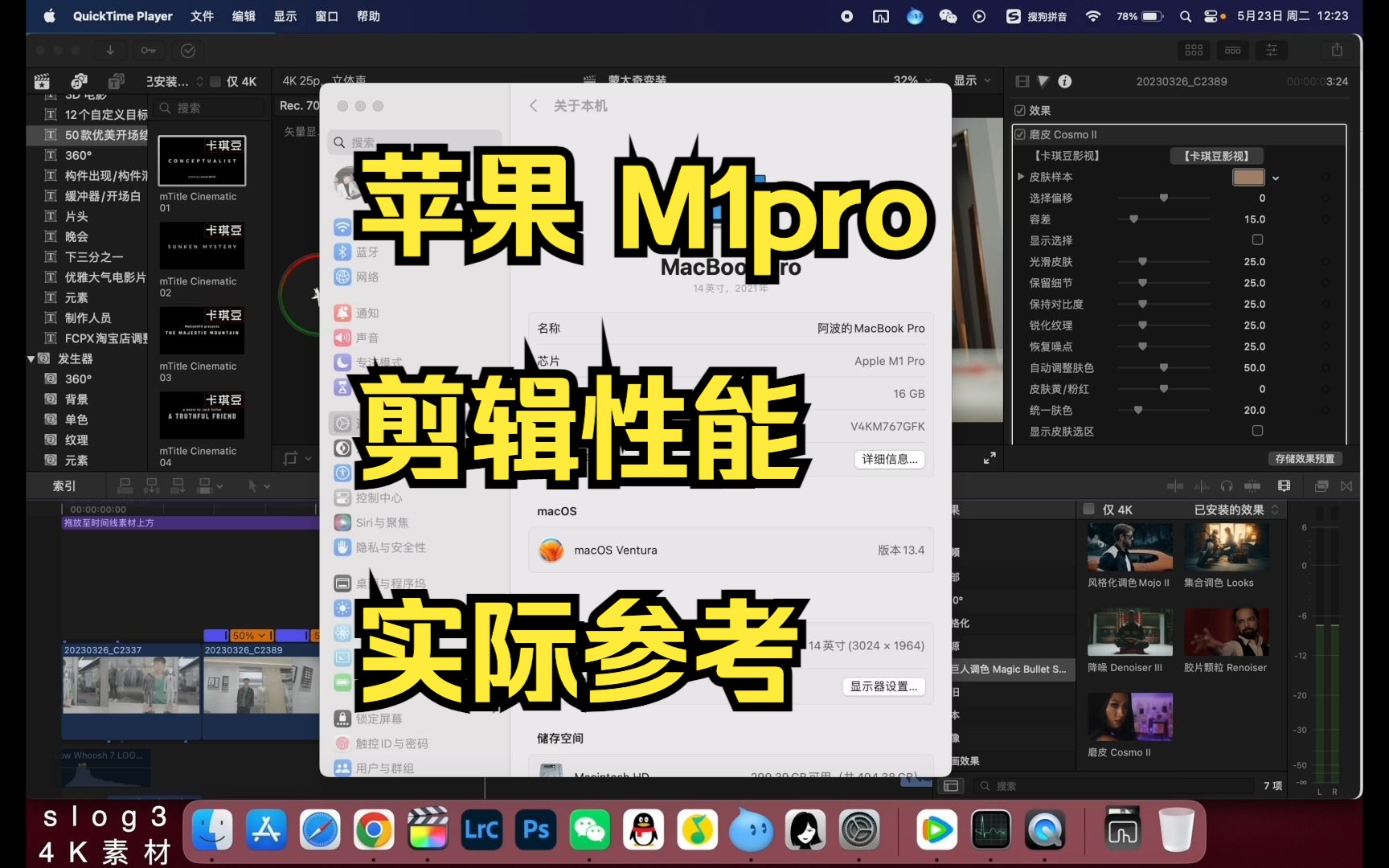The height and width of the screenshot is (868, 1389).
Task: Open Lightroom Classic from the Dock
Action: coord(481,829)
